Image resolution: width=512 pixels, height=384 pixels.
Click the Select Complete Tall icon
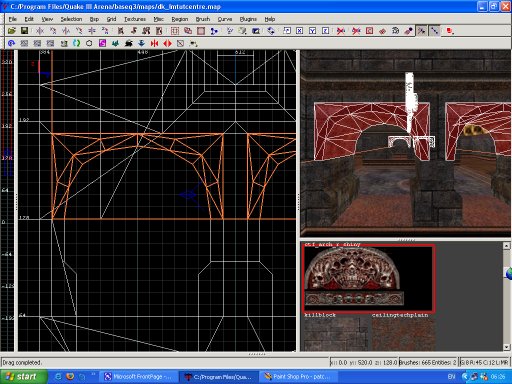tap(121, 31)
